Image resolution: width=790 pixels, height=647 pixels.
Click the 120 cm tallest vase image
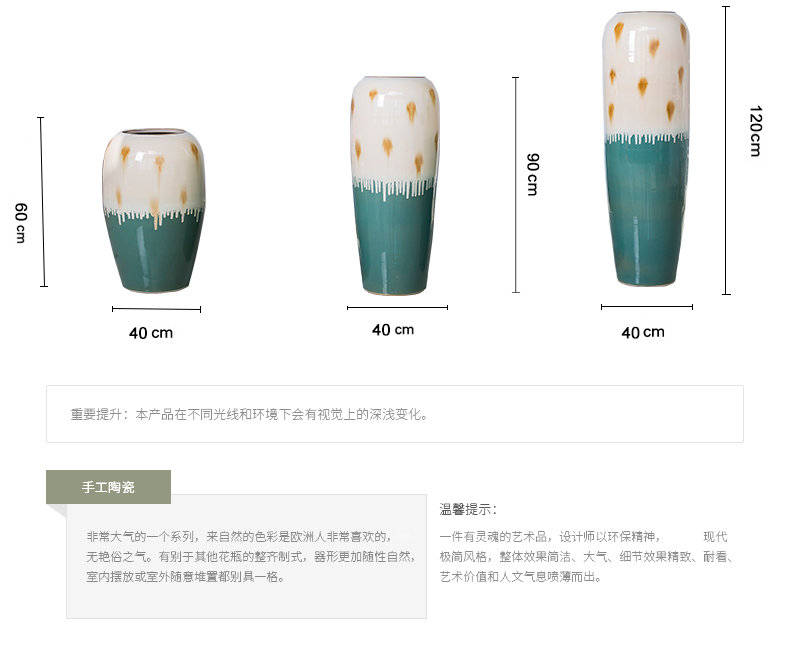(x=646, y=149)
